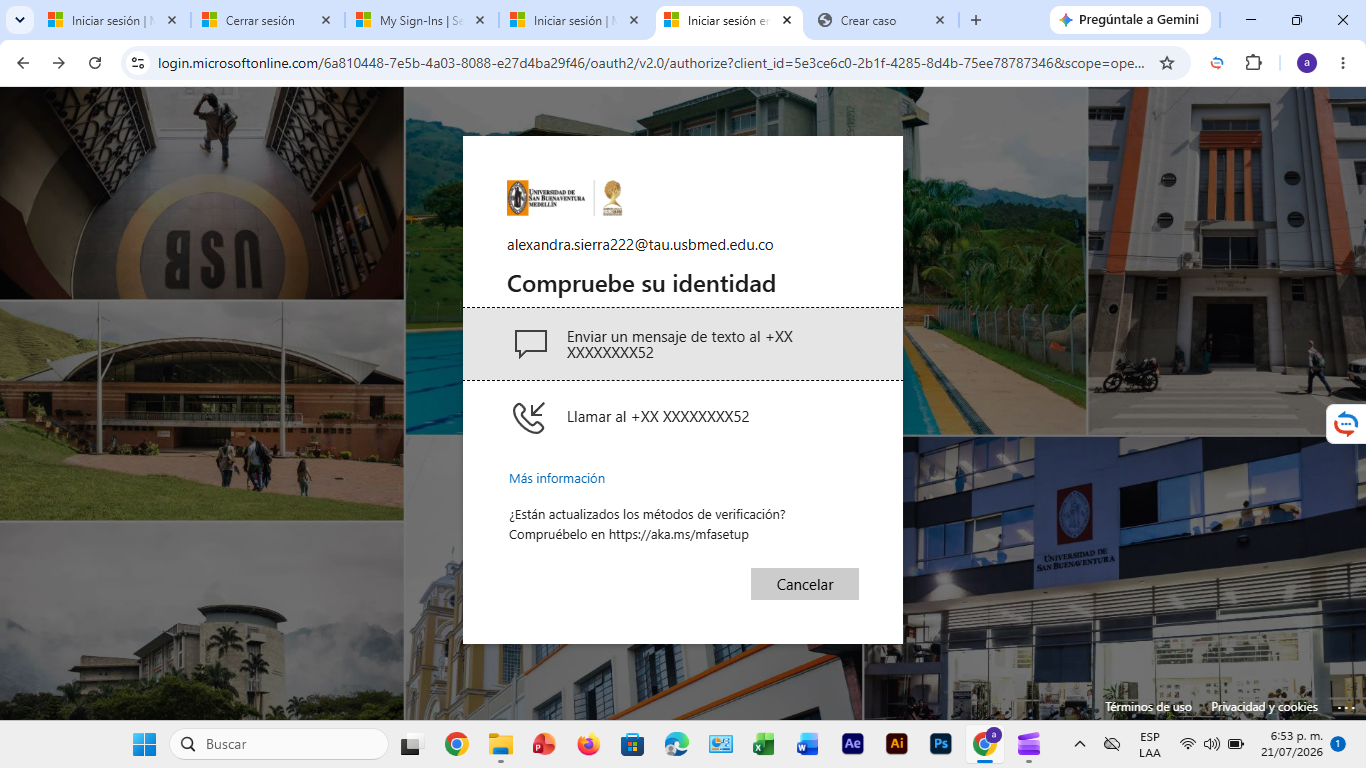Click the Pregúntale a Gemini button
Screen dimensions: 1366x768
(1130, 20)
